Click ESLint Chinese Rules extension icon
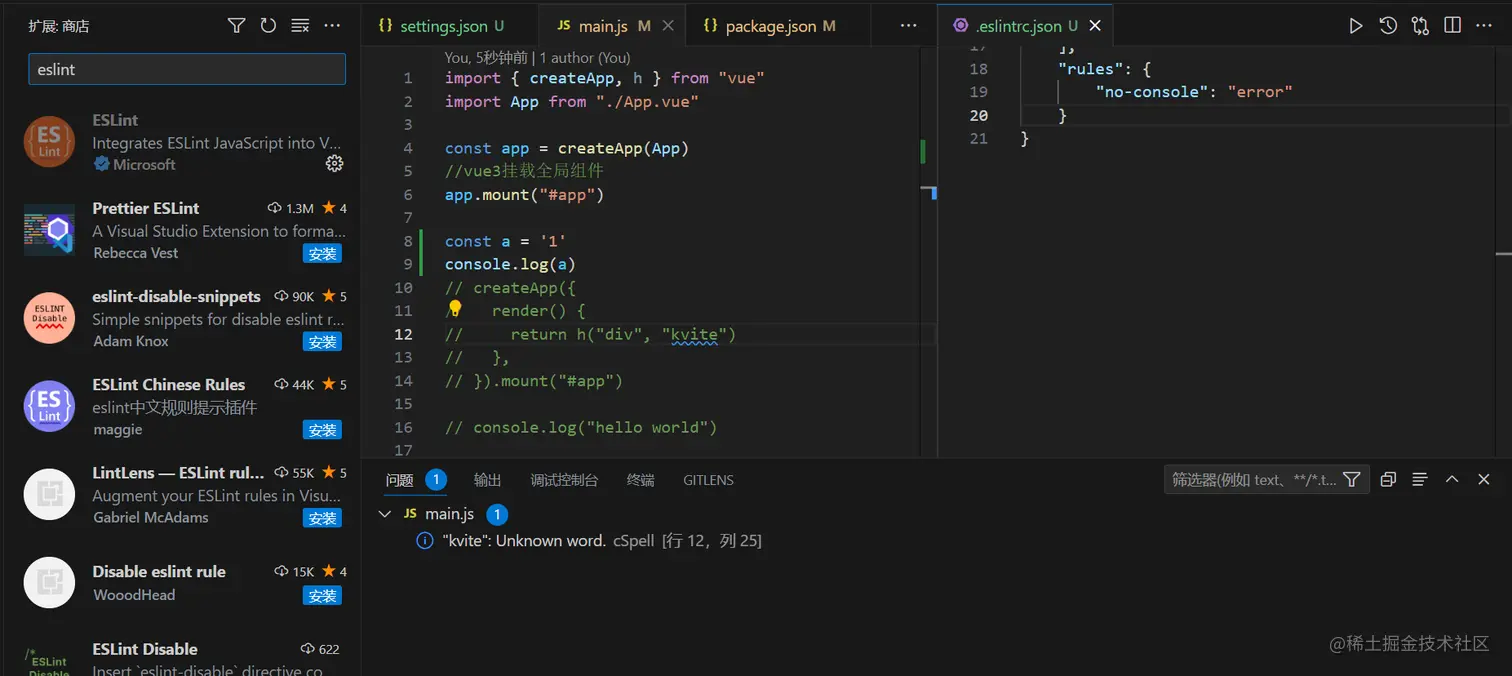Image resolution: width=1512 pixels, height=676 pixels. (x=49, y=406)
